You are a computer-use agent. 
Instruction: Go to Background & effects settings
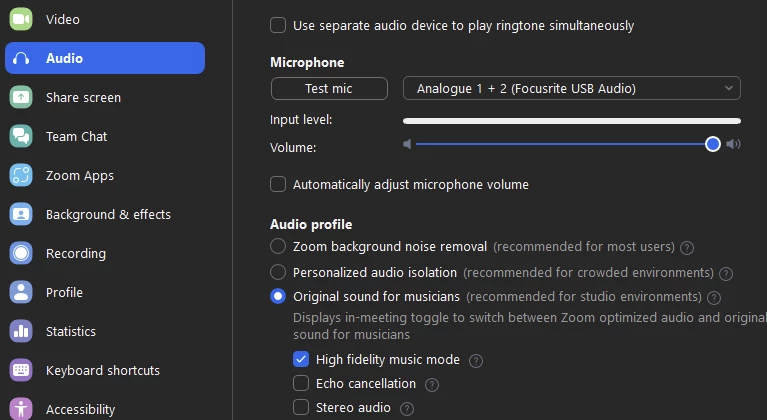[105, 214]
